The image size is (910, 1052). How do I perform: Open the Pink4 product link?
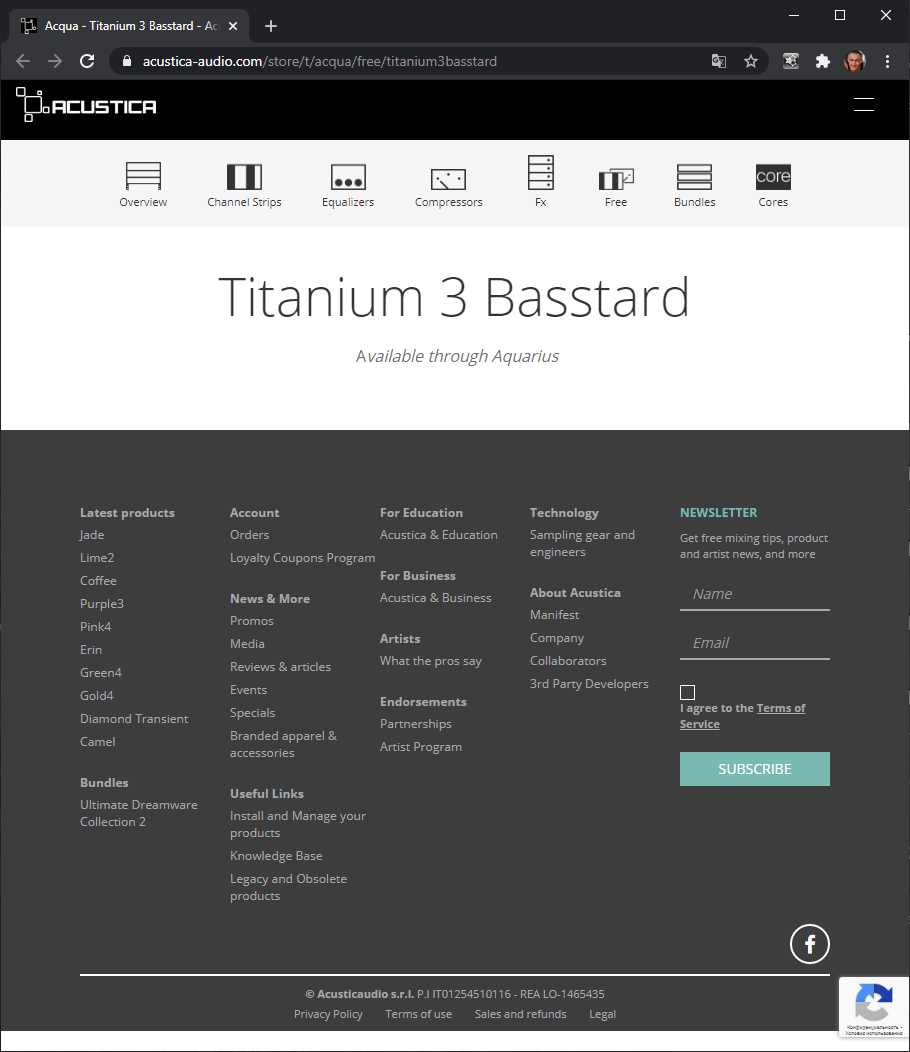click(95, 626)
